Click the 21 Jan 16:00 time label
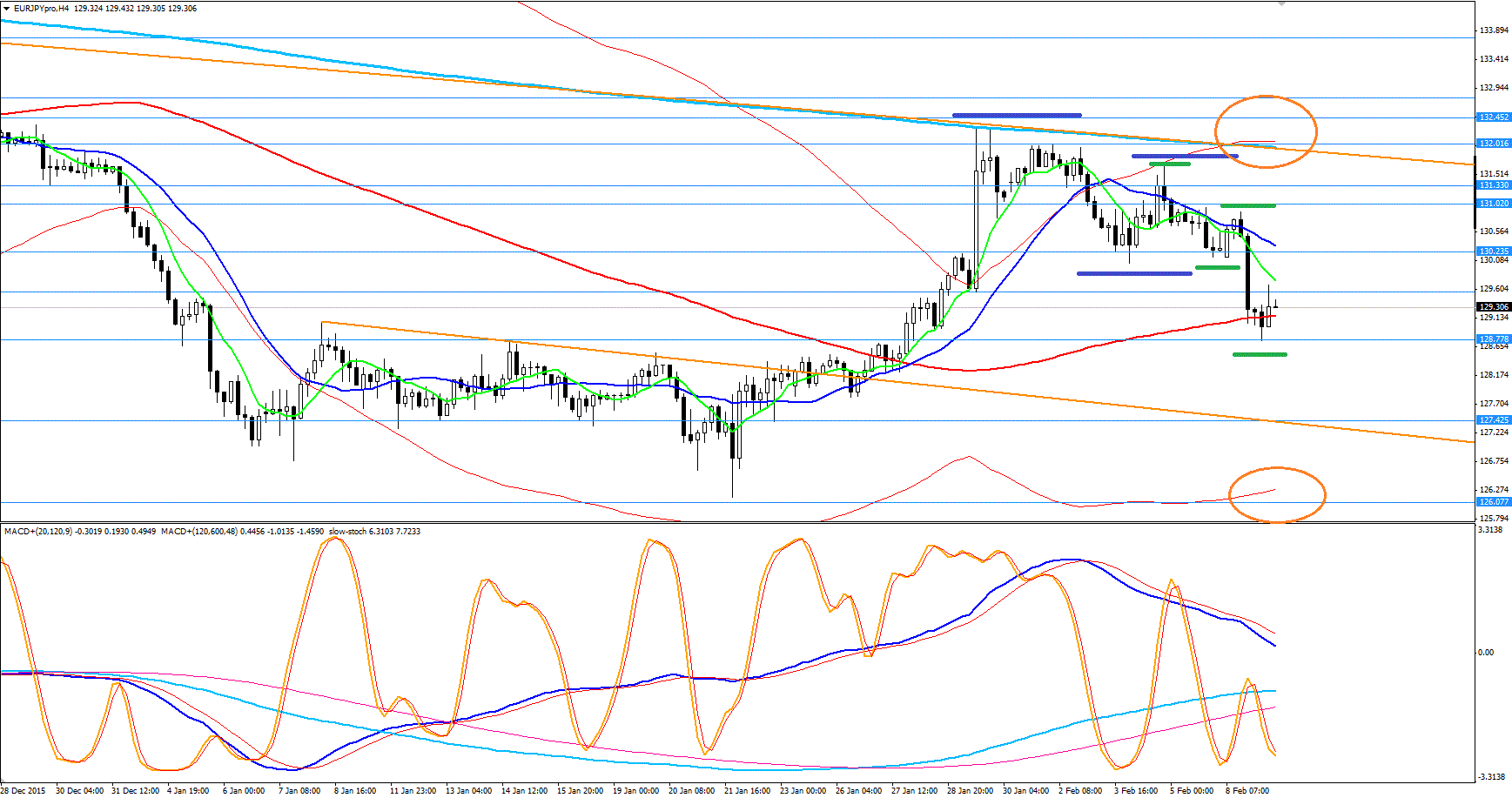1512x798 pixels. pos(747,791)
